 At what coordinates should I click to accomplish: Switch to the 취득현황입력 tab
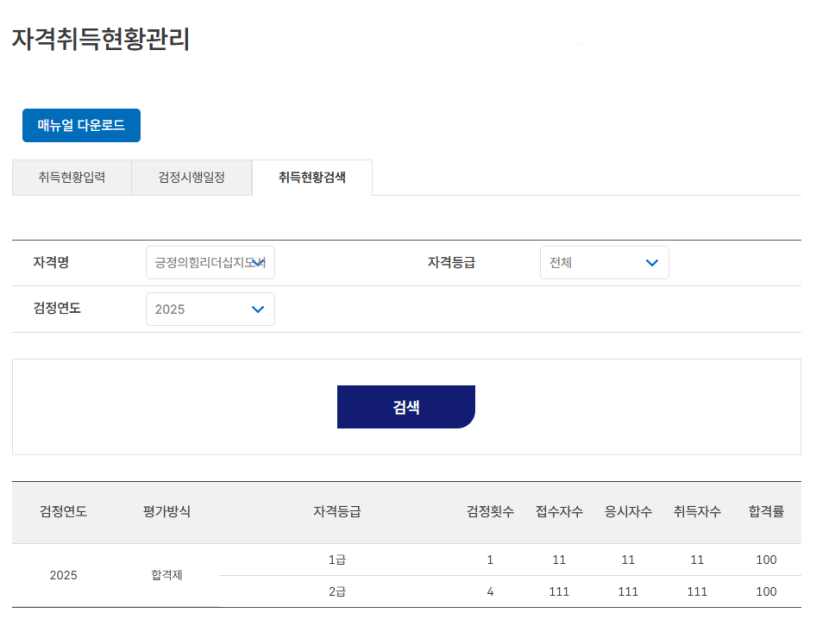tap(71, 178)
